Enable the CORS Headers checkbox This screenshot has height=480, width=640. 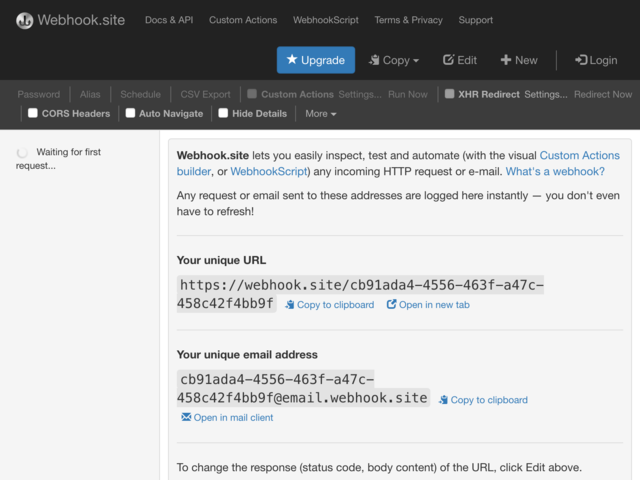33,113
